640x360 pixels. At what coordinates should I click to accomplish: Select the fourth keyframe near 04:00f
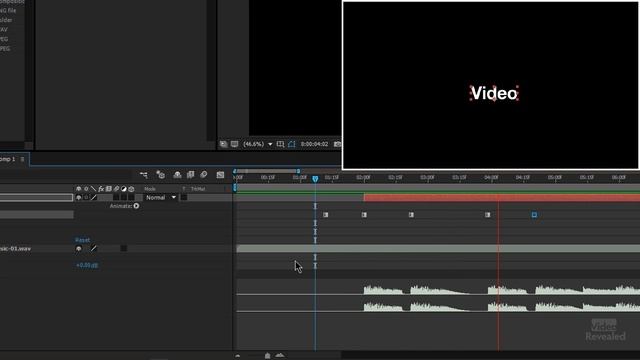pyautogui.click(x=487, y=215)
